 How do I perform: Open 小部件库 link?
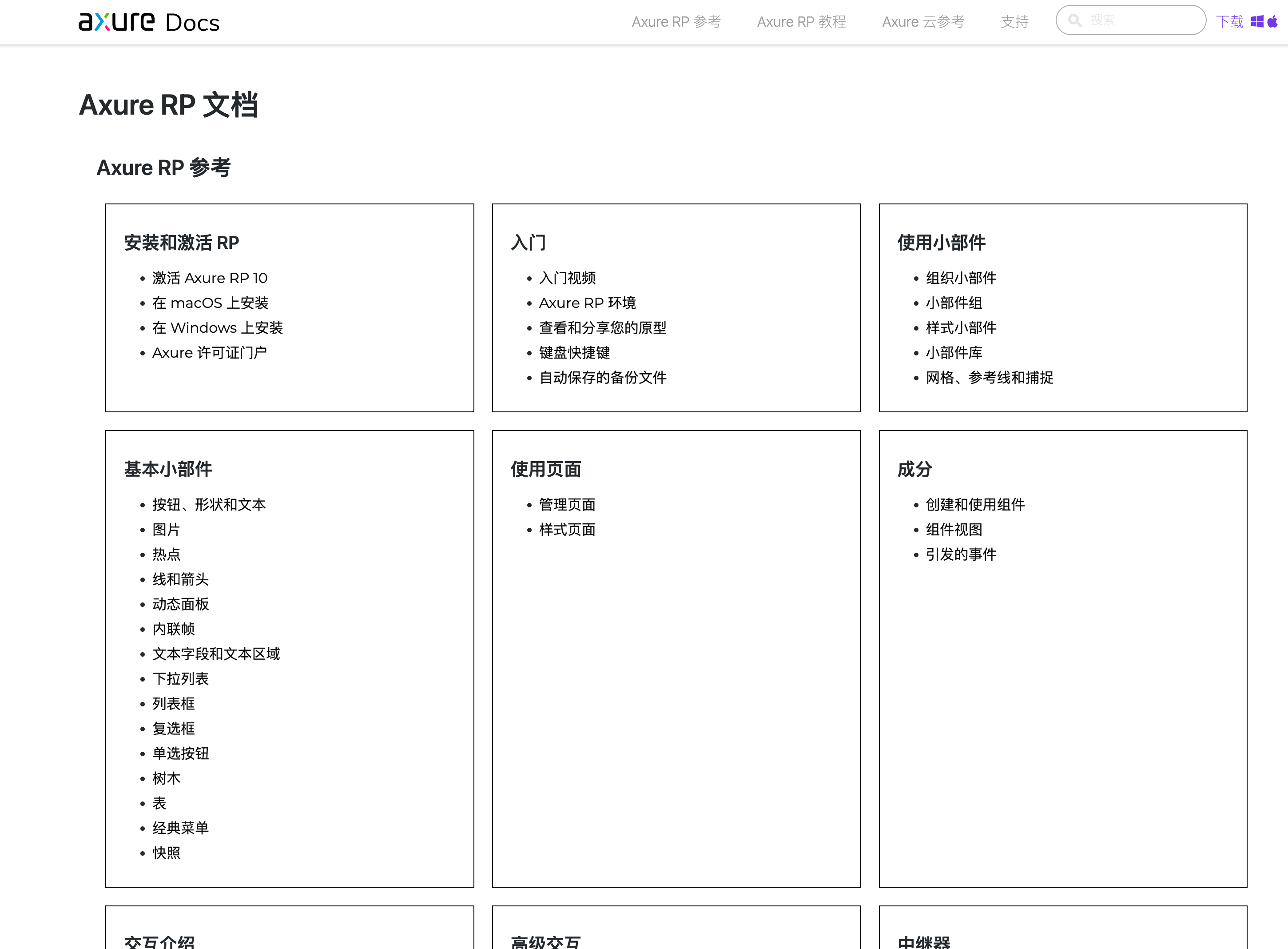click(x=954, y=353)
